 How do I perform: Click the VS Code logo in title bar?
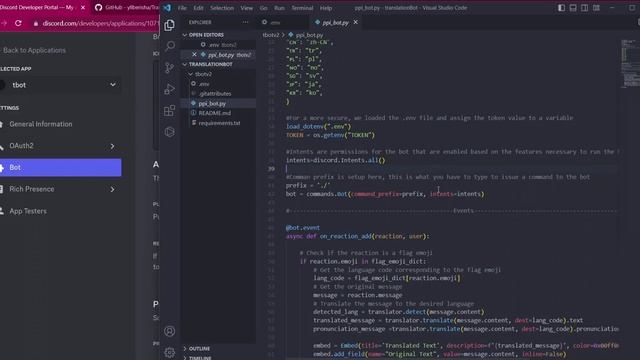pyautogui.click(x=167, y=8)
